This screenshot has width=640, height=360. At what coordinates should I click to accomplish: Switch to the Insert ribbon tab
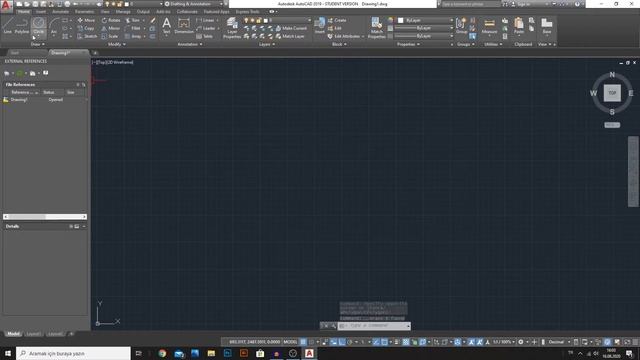(41, 12)
